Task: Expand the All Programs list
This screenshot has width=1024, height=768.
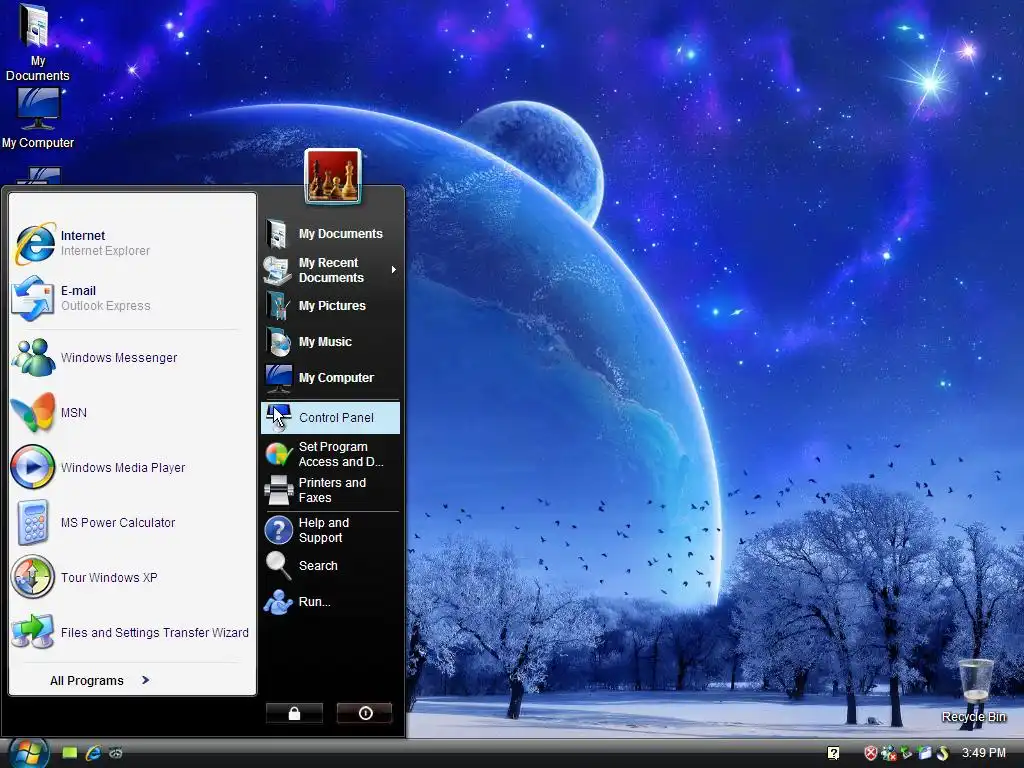Action: coord(100,680)
